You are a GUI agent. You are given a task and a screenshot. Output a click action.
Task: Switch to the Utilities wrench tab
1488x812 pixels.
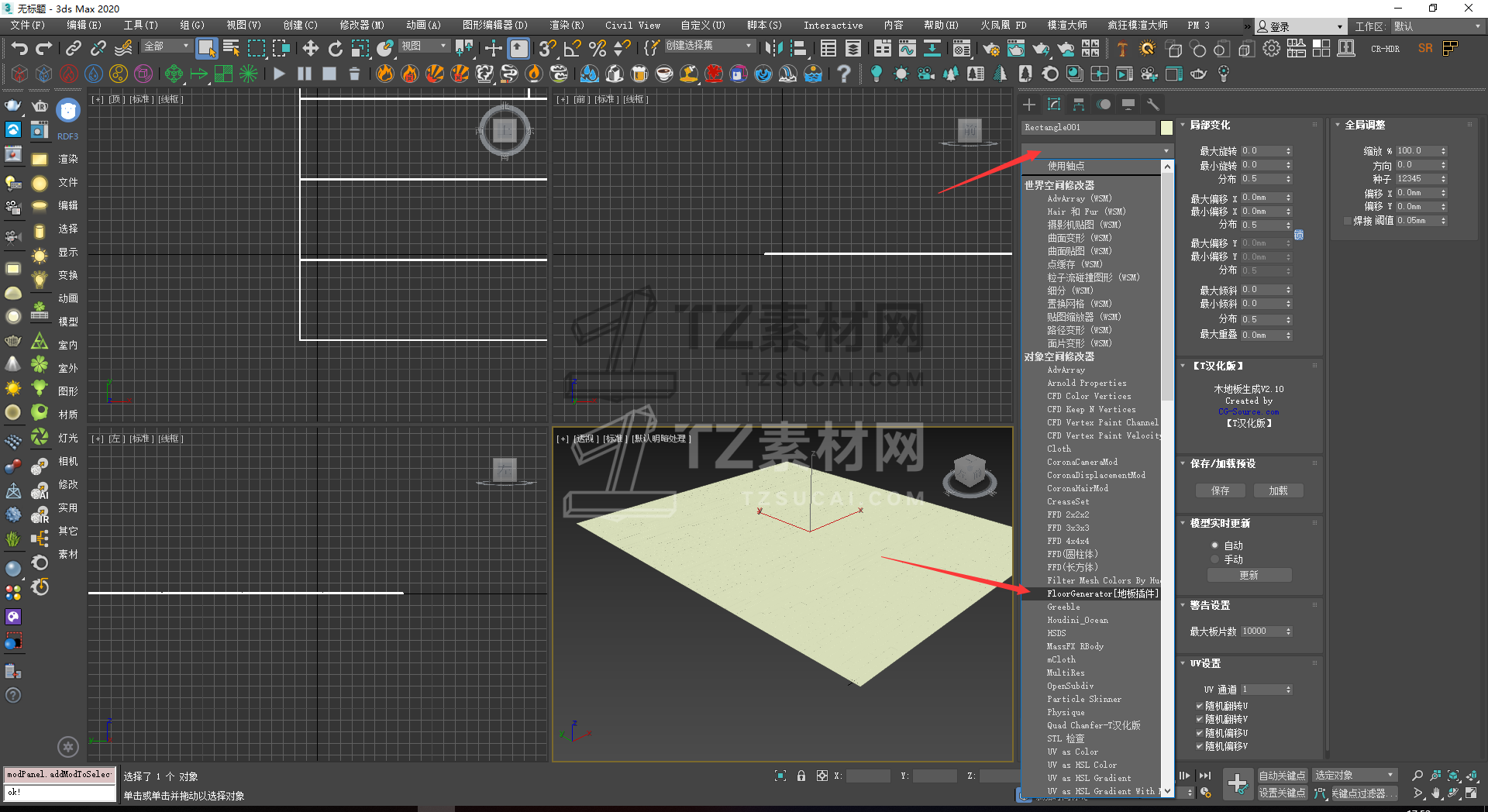(x=1153, y=104)
